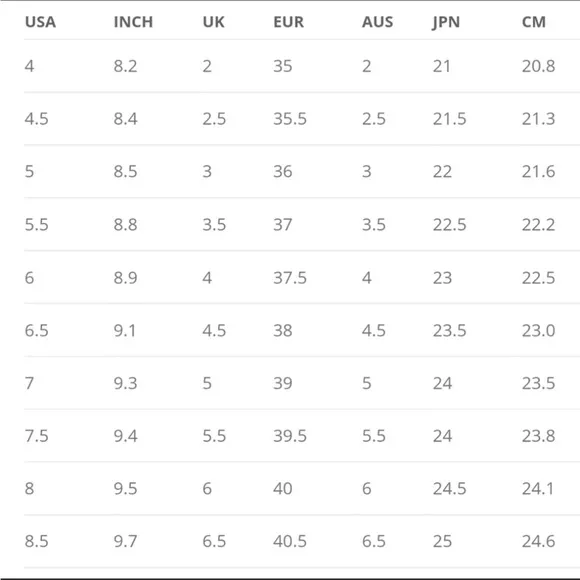Image resolution: width=580 pixels, height=580 pixels.
Task: Click the CM column header
Action: tap(534, 22)
